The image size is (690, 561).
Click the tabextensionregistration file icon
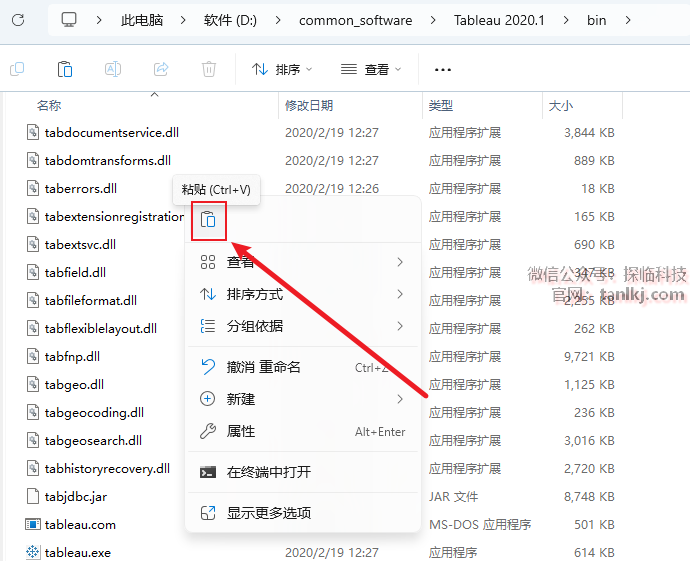[33, 216]
